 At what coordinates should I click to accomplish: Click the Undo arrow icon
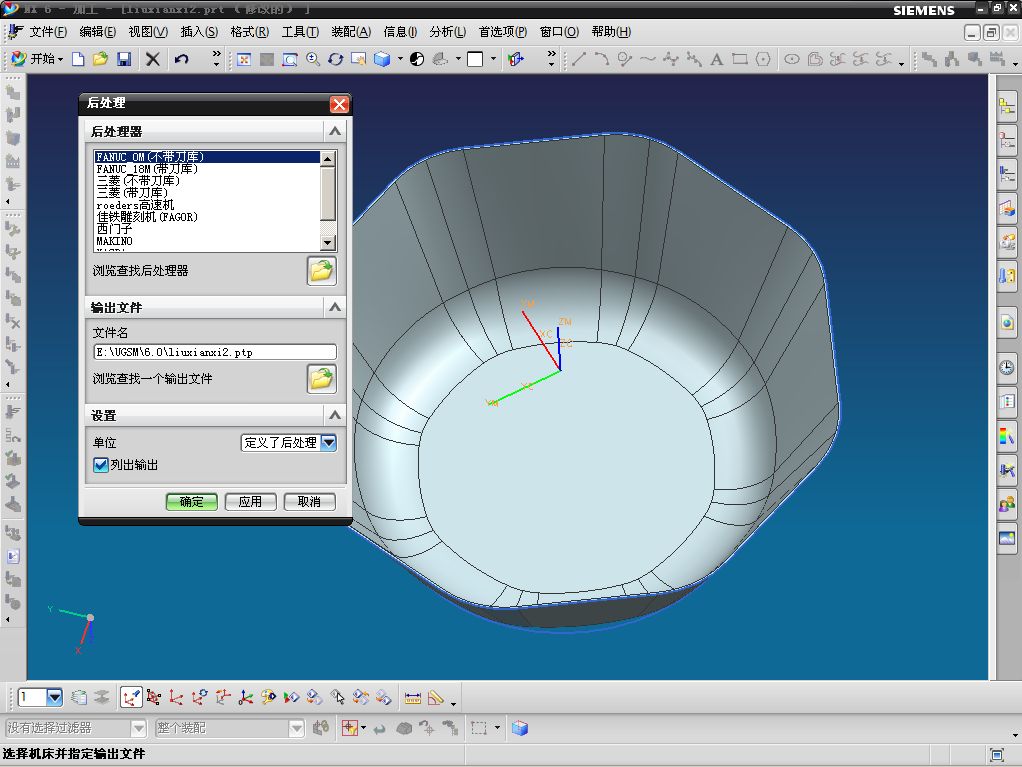(x=181, y=60)
